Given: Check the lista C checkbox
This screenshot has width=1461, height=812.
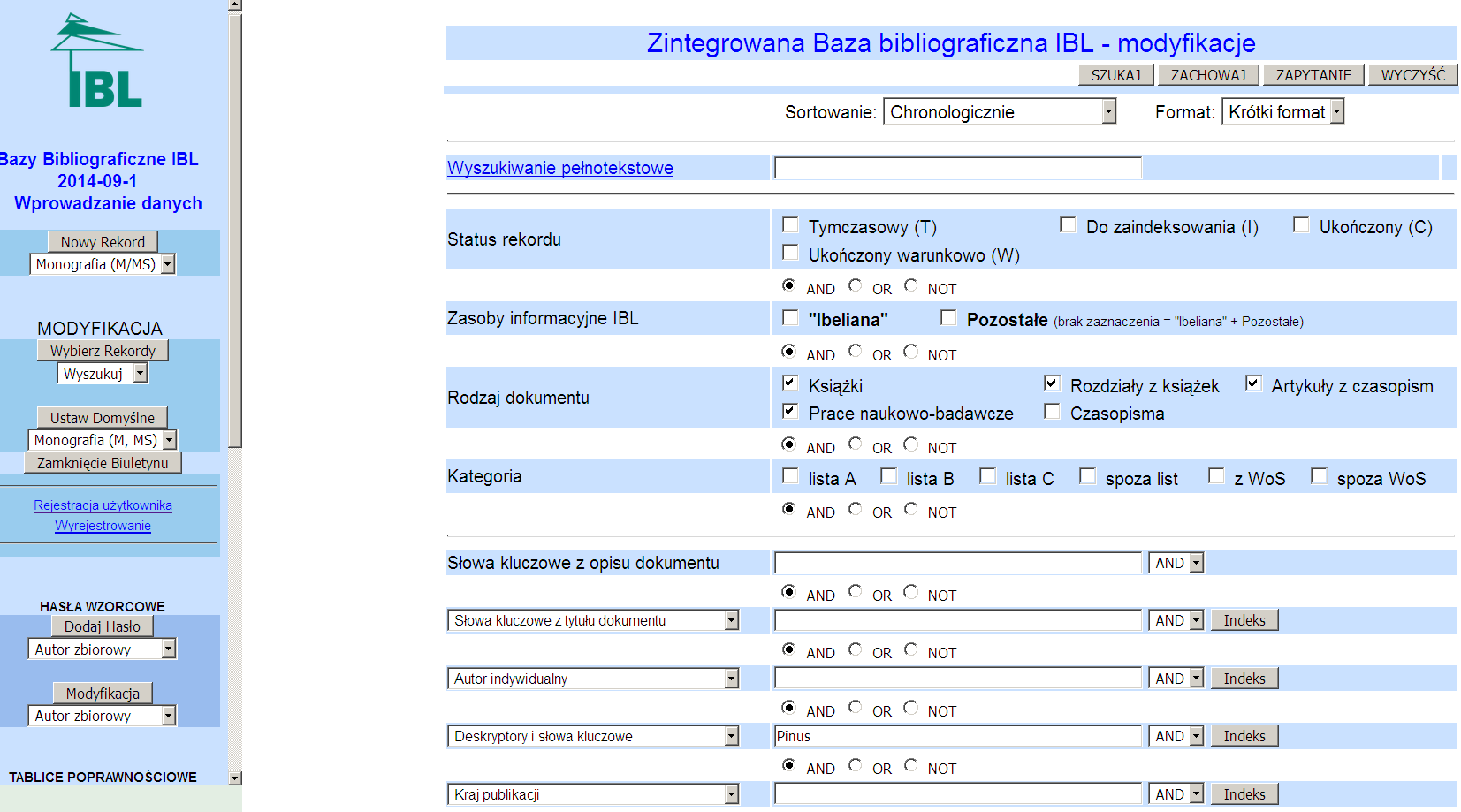Looking at the screenshot, I should [987, 476].
